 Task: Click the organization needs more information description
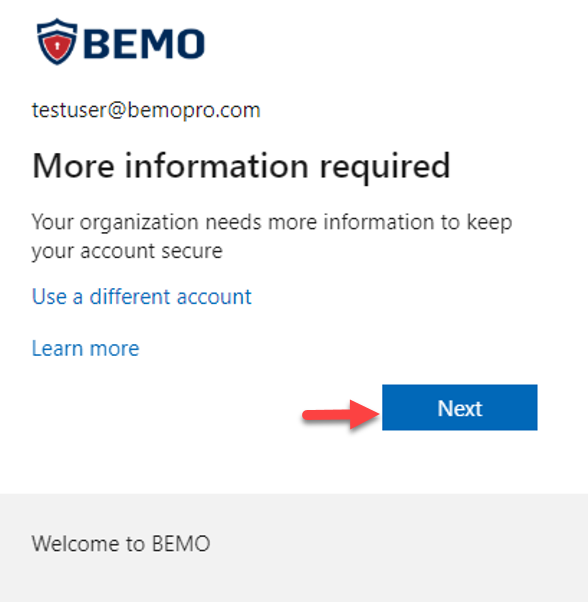point(272,236)
